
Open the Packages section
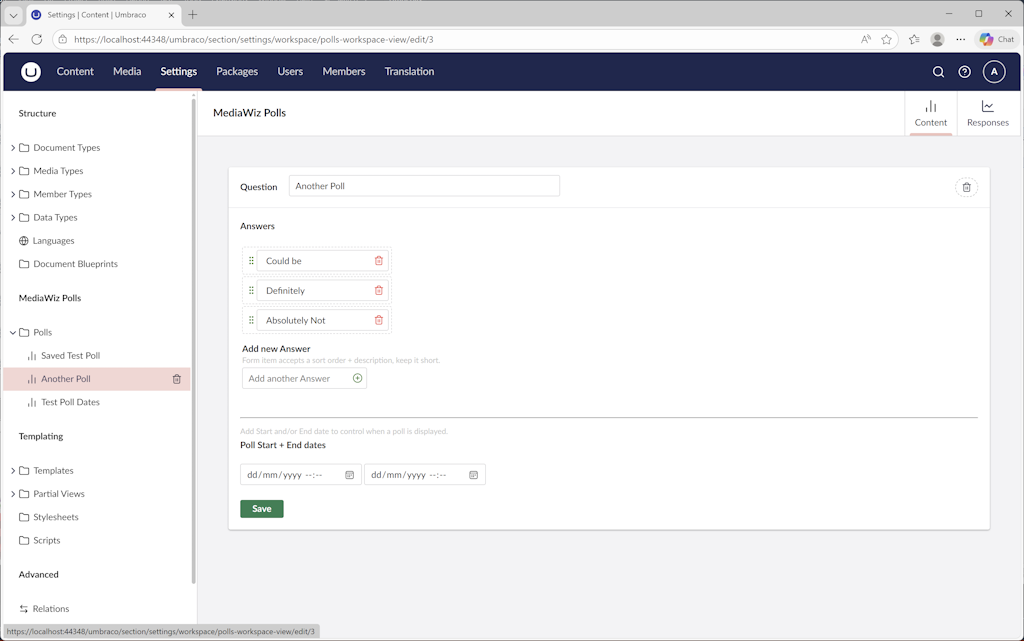coord(237,71)
